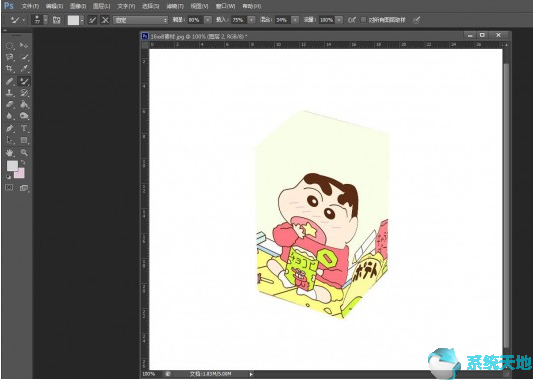Open the 编辑(E) Edit menu
Image resolution: width=533 pixels, height=380 pixels.
[x=54, y=6]
